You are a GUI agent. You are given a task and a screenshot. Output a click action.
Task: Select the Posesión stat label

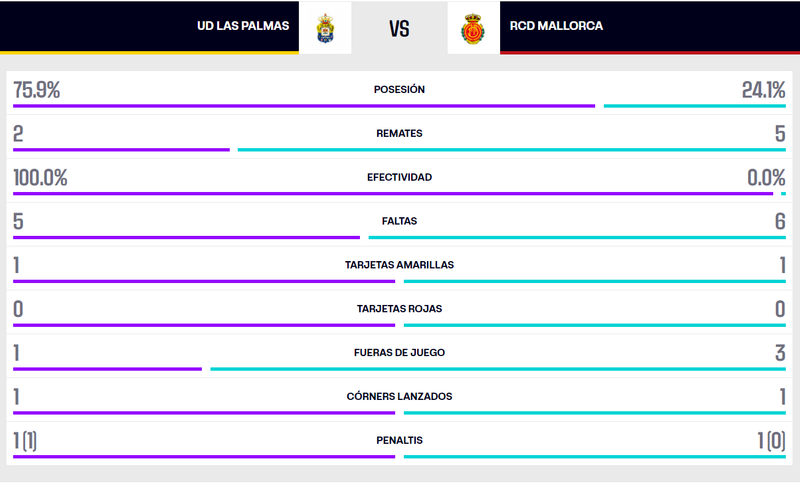pyautogui.click(x=399, y=89)
